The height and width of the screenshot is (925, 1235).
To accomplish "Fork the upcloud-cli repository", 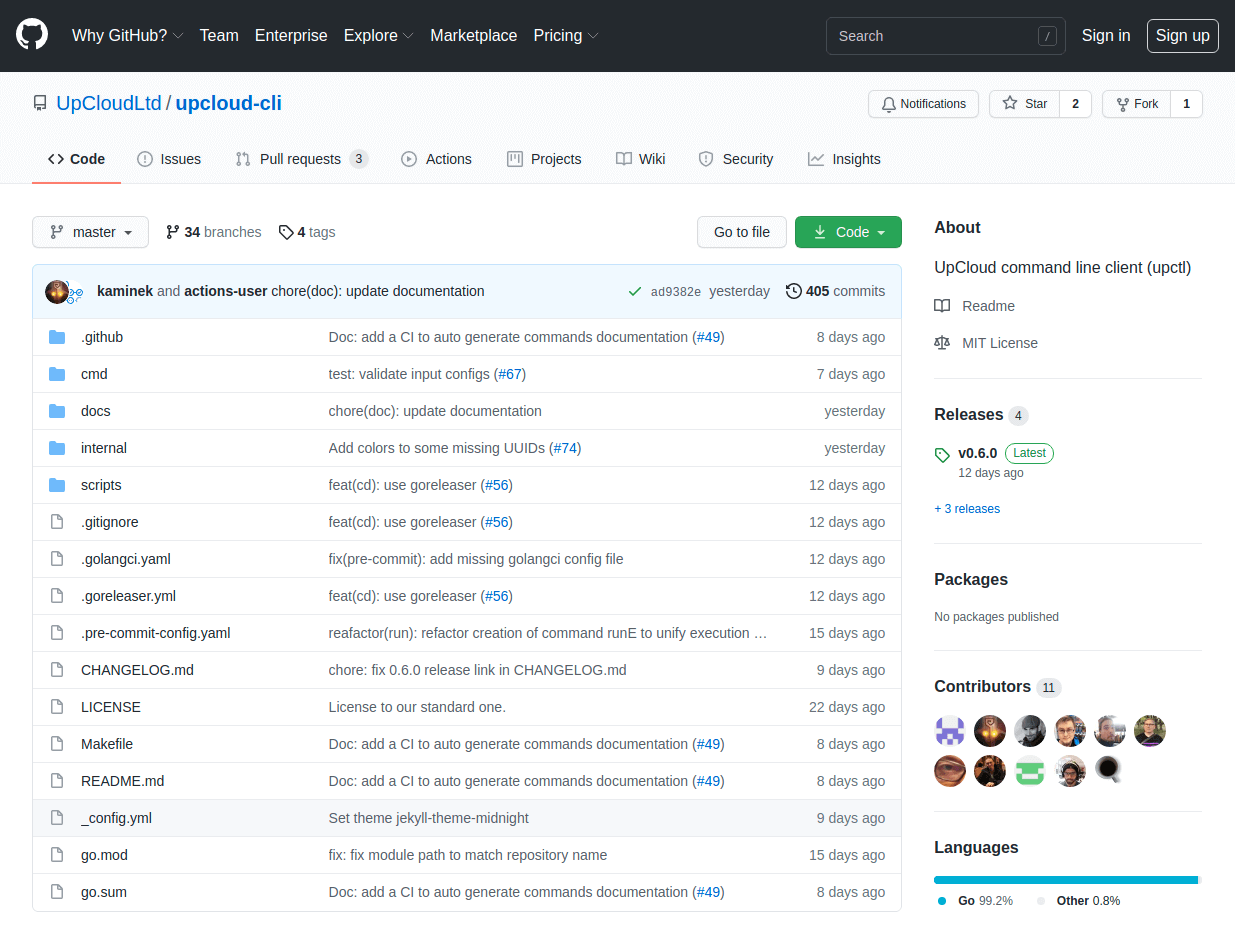I will (x=1137, y=104).
